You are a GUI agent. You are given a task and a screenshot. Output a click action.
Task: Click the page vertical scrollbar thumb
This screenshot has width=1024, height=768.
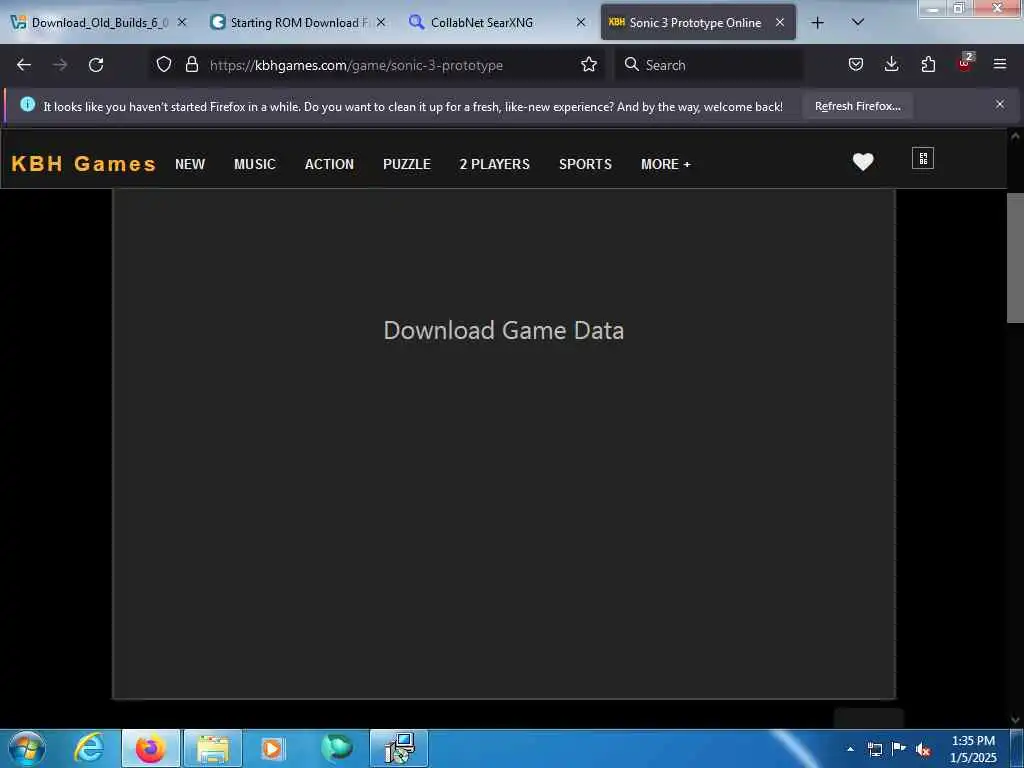1015,258
